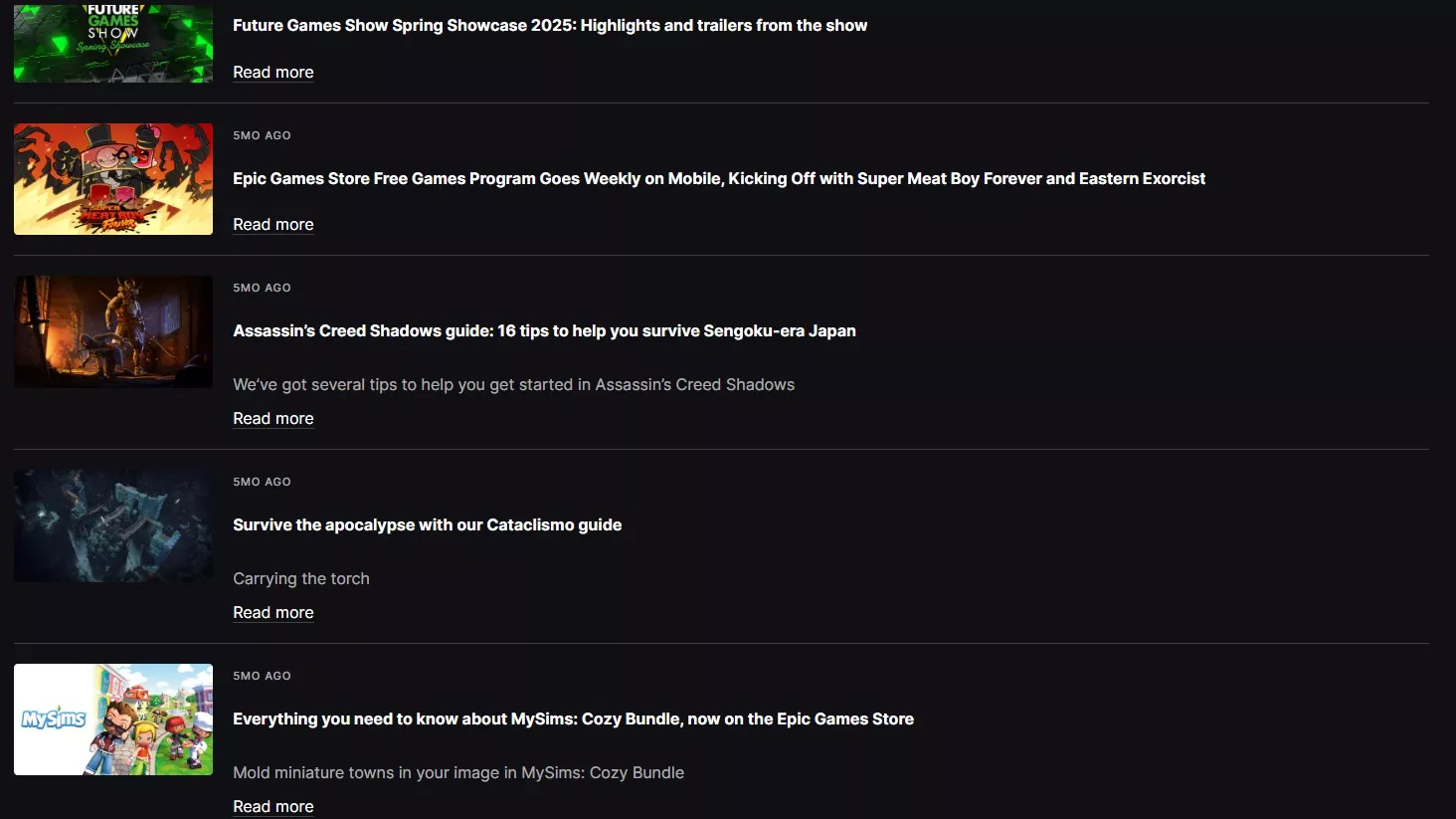Open the Survive the apocalypse Cataclismo headline
Viewport: 1456px width, 819px height.
[x=428, y=524]
